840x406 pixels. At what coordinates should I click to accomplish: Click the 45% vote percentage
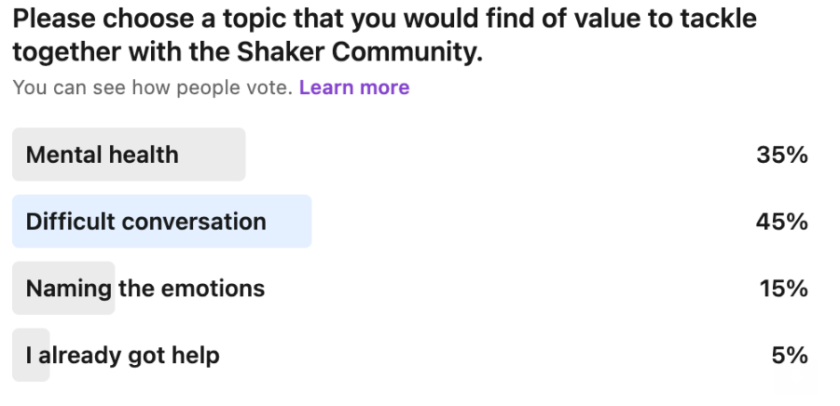pyautogui.click(x=782, y=222)
